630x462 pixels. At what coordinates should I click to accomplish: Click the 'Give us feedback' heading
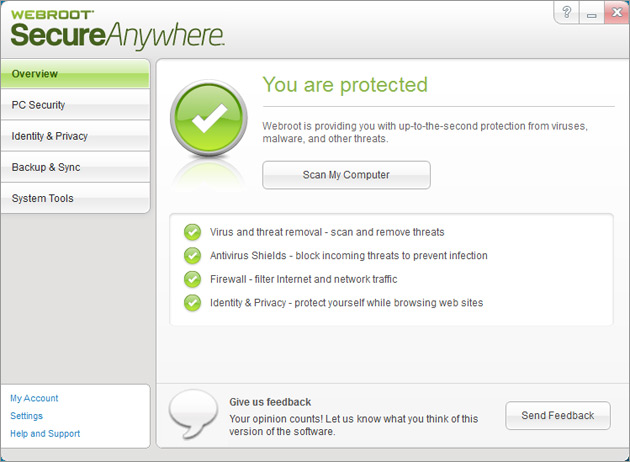point(270,402)
